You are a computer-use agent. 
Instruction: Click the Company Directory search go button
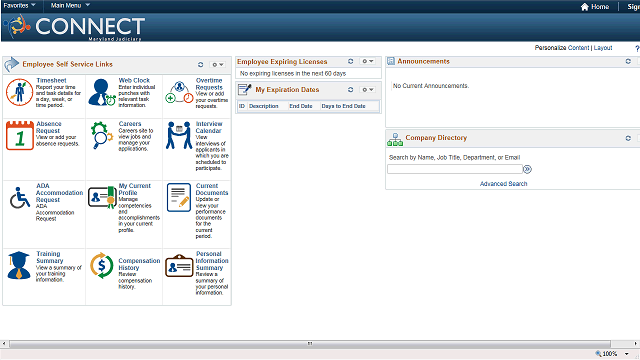[x=527, y=169]
